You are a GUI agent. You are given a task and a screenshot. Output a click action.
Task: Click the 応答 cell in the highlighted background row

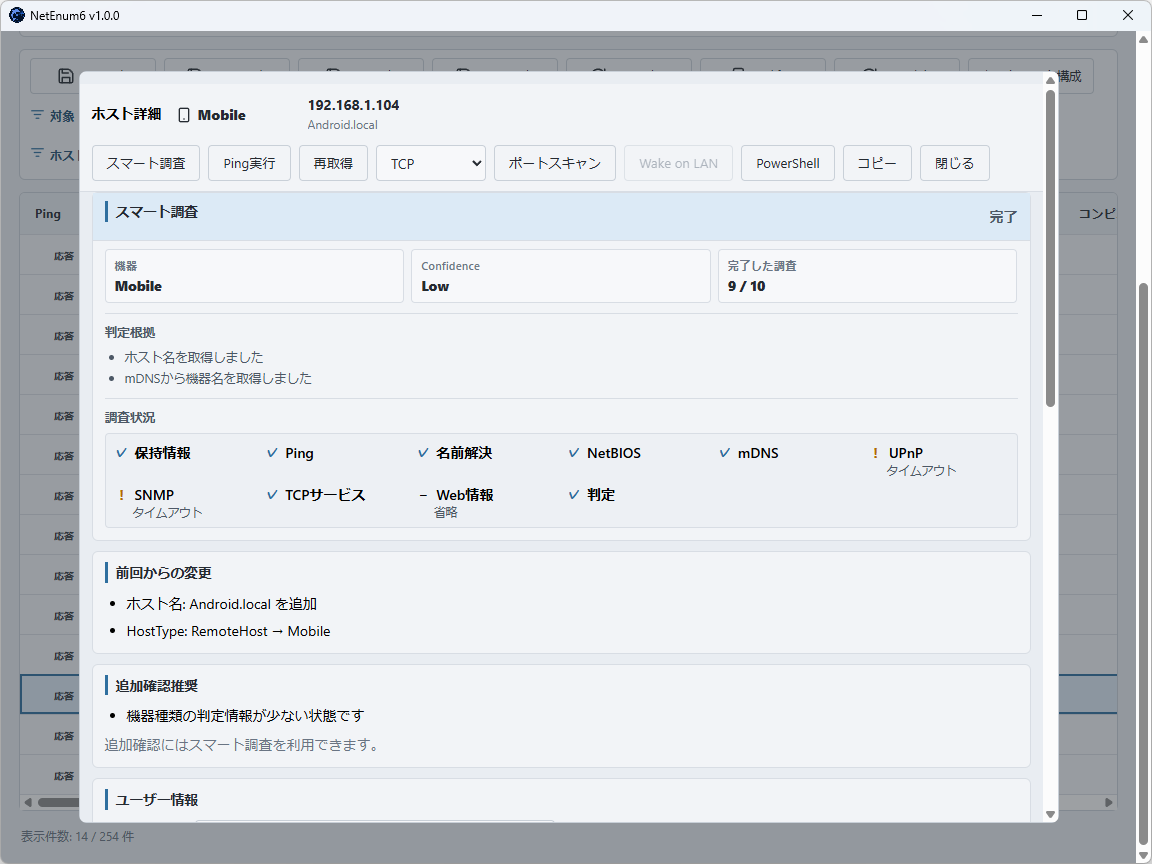coord(64,696)
